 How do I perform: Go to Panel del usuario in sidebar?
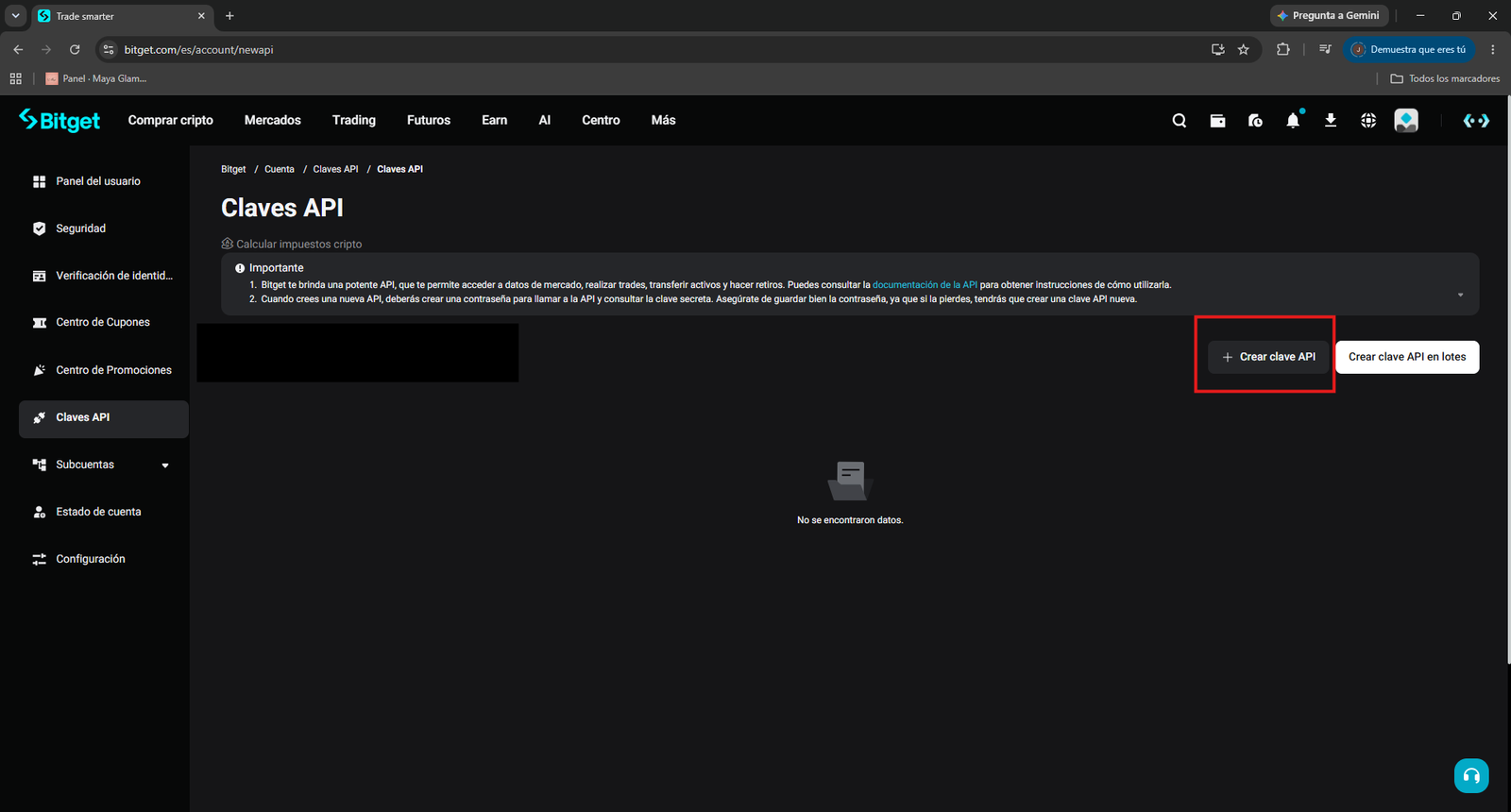pos(104,181)
